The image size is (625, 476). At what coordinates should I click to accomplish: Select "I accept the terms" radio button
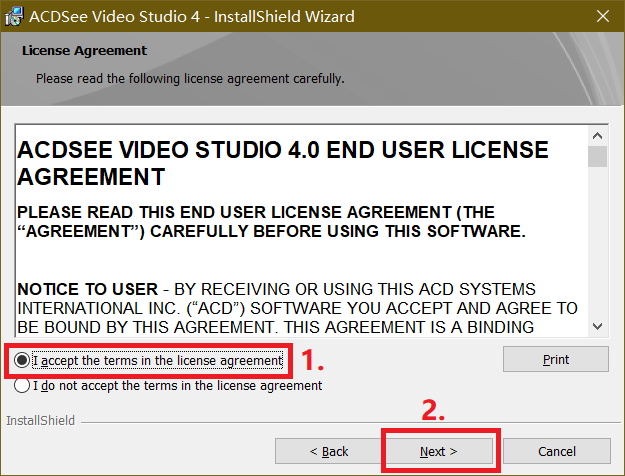point(22,360)
